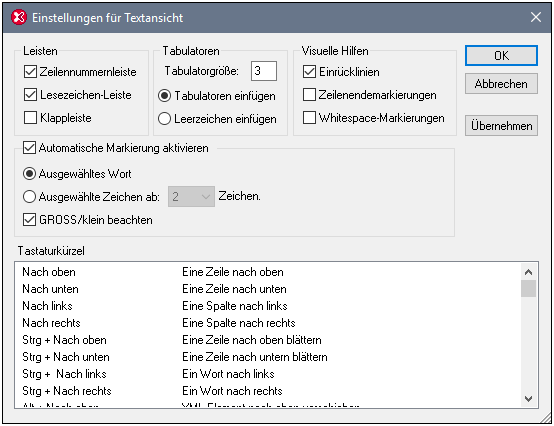The image size is (554, 426).
Task: Apply settings with Übernehmen button
Action: click(x=501, y=125)
